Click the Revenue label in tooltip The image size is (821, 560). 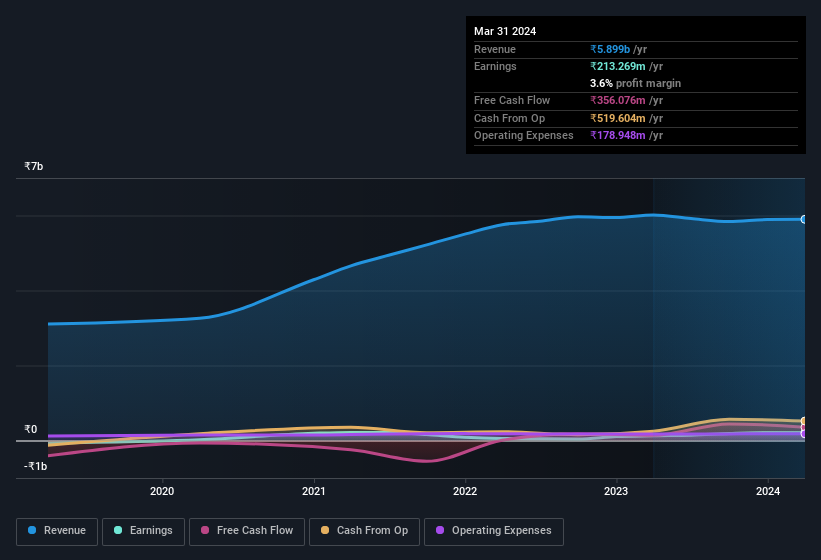(495, 49)
